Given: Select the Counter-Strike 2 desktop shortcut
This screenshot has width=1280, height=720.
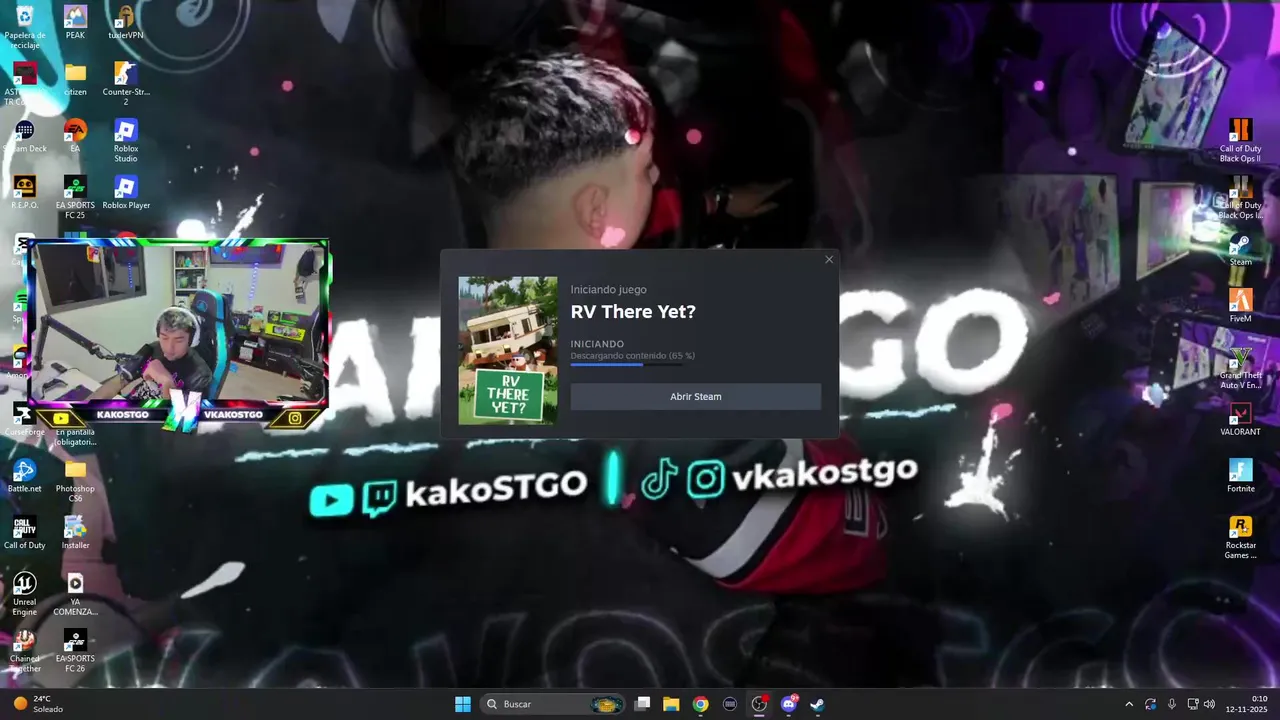Looking at the screenshot, I should [x=125, y=84].
